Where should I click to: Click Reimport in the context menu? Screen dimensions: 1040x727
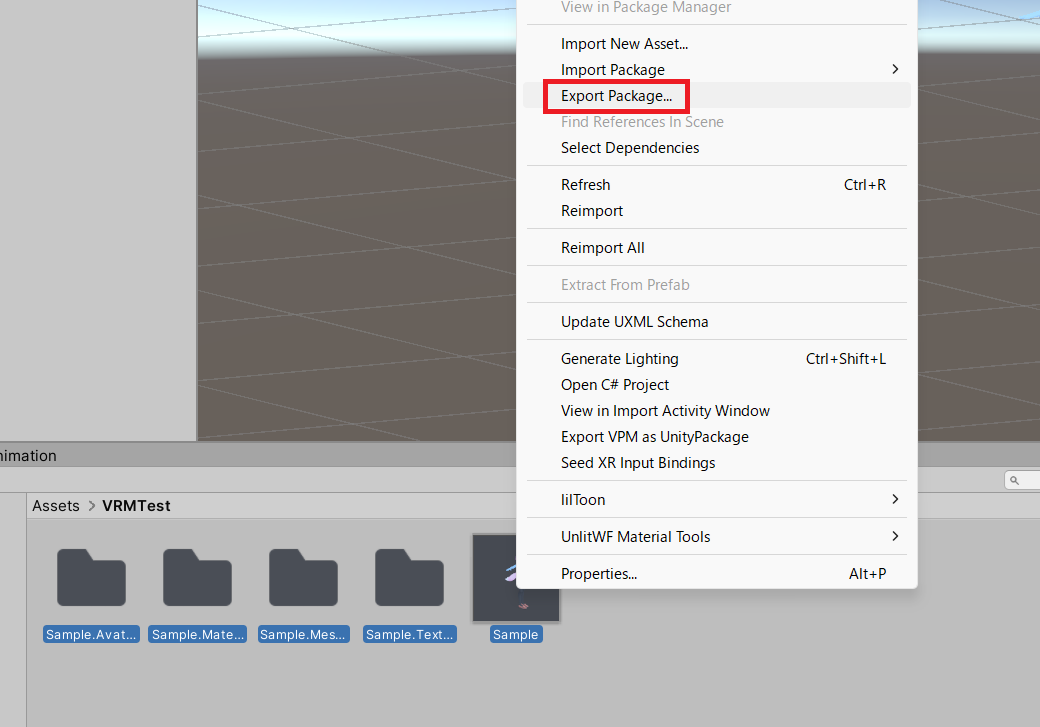pos(592,211)
